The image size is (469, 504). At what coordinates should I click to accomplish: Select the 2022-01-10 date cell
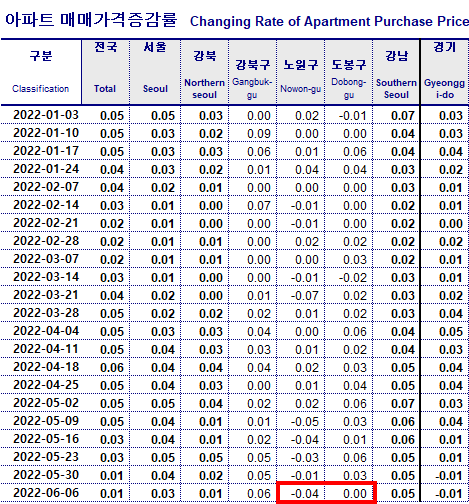[x=46, y=133]
